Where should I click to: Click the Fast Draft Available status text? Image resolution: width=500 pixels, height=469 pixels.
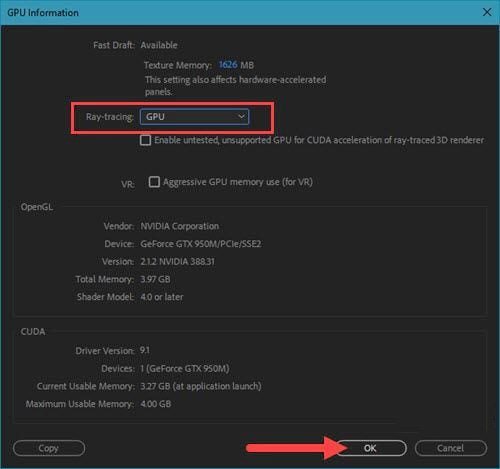coord(159,45)
